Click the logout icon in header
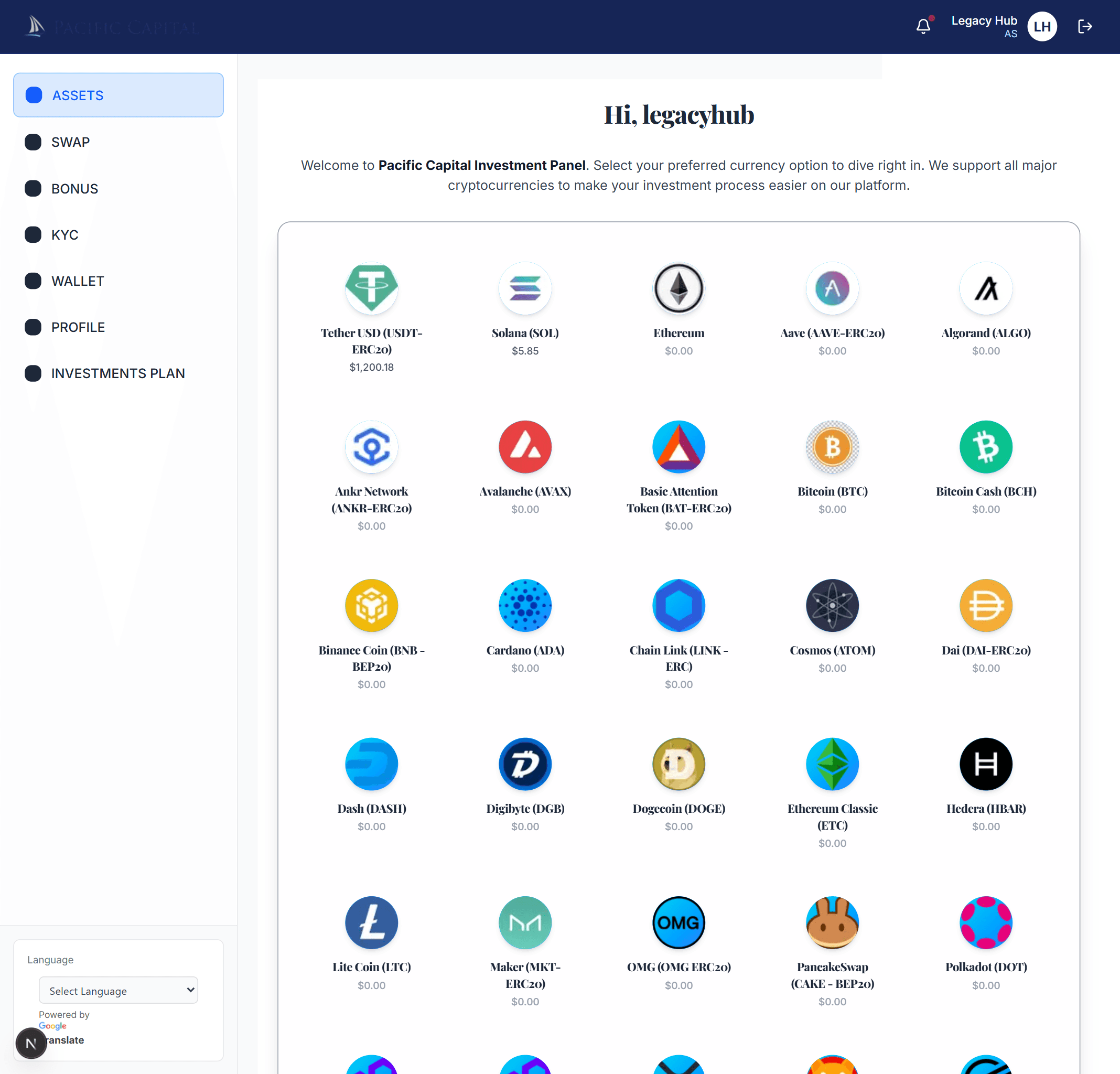The width and height of the screenshot is (1120, 1074). [x=1084, y=26]
